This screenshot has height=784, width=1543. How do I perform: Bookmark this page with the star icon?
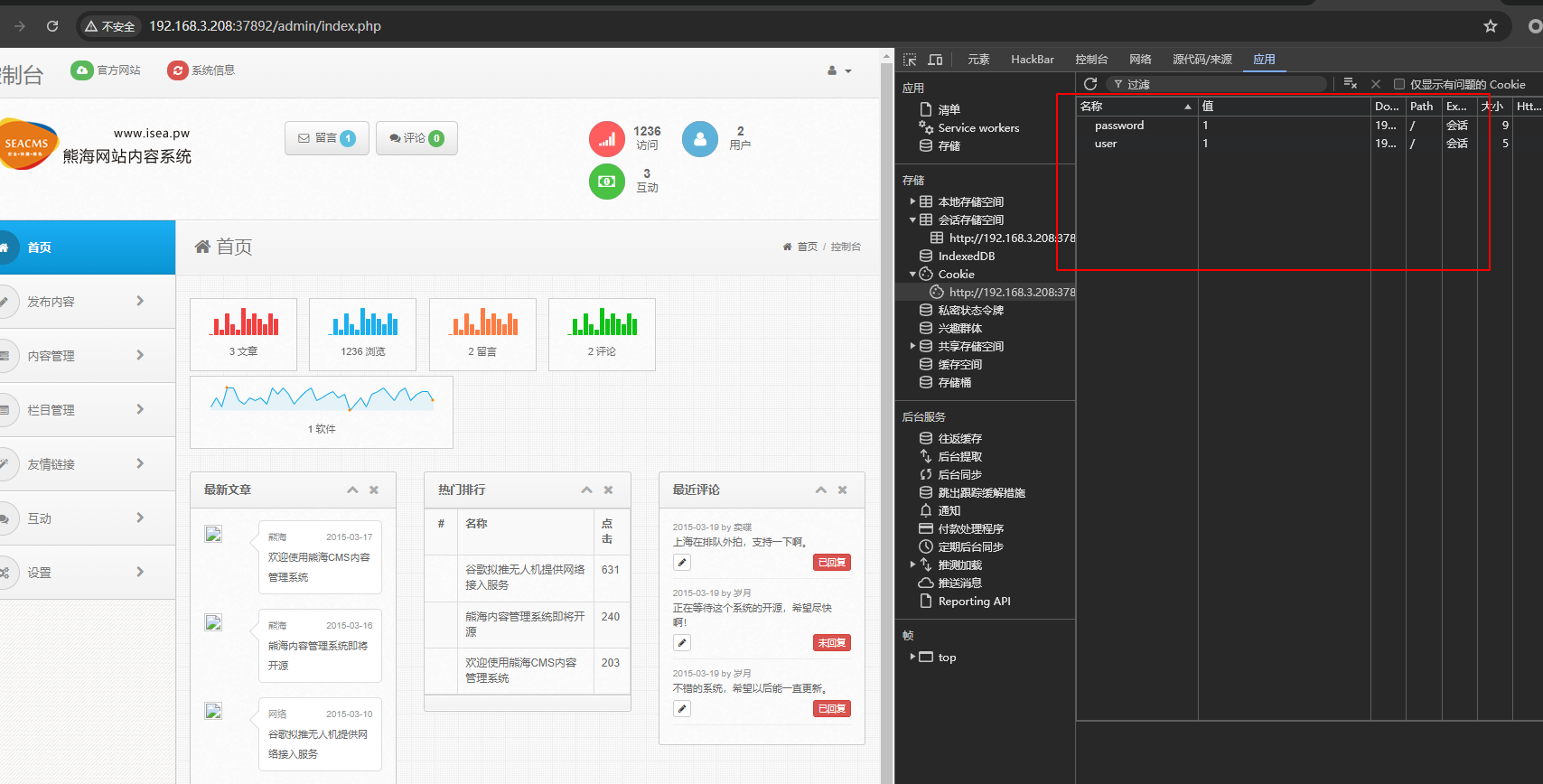(1491, 26)
